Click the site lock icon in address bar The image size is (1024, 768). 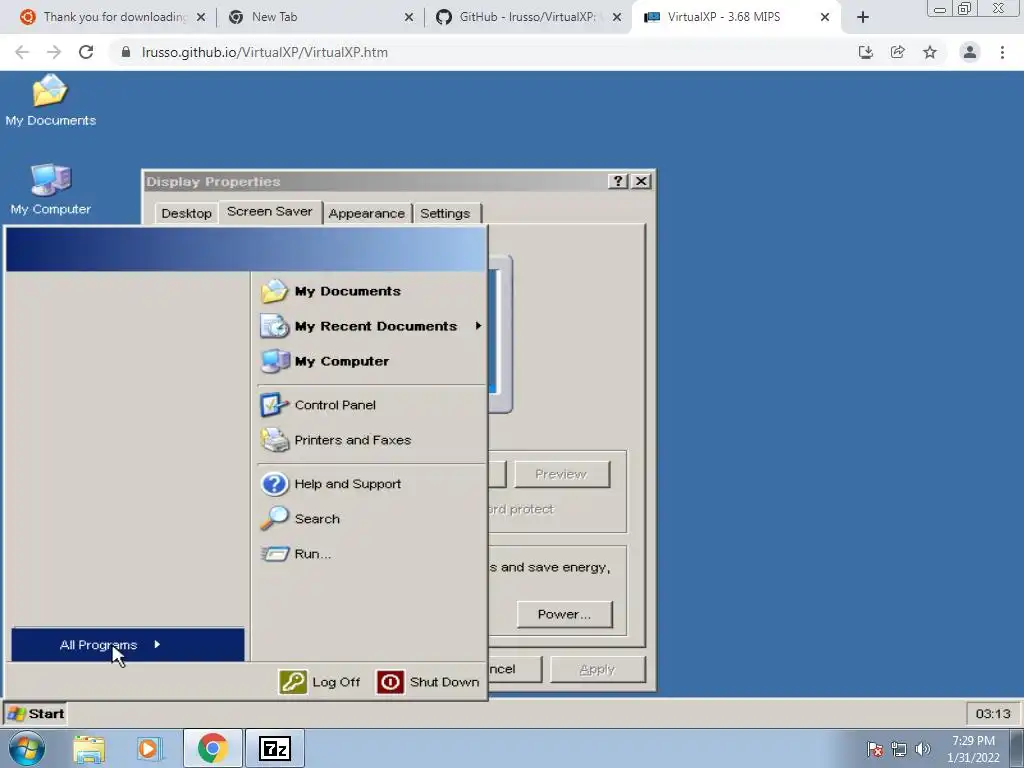[126, 52]
